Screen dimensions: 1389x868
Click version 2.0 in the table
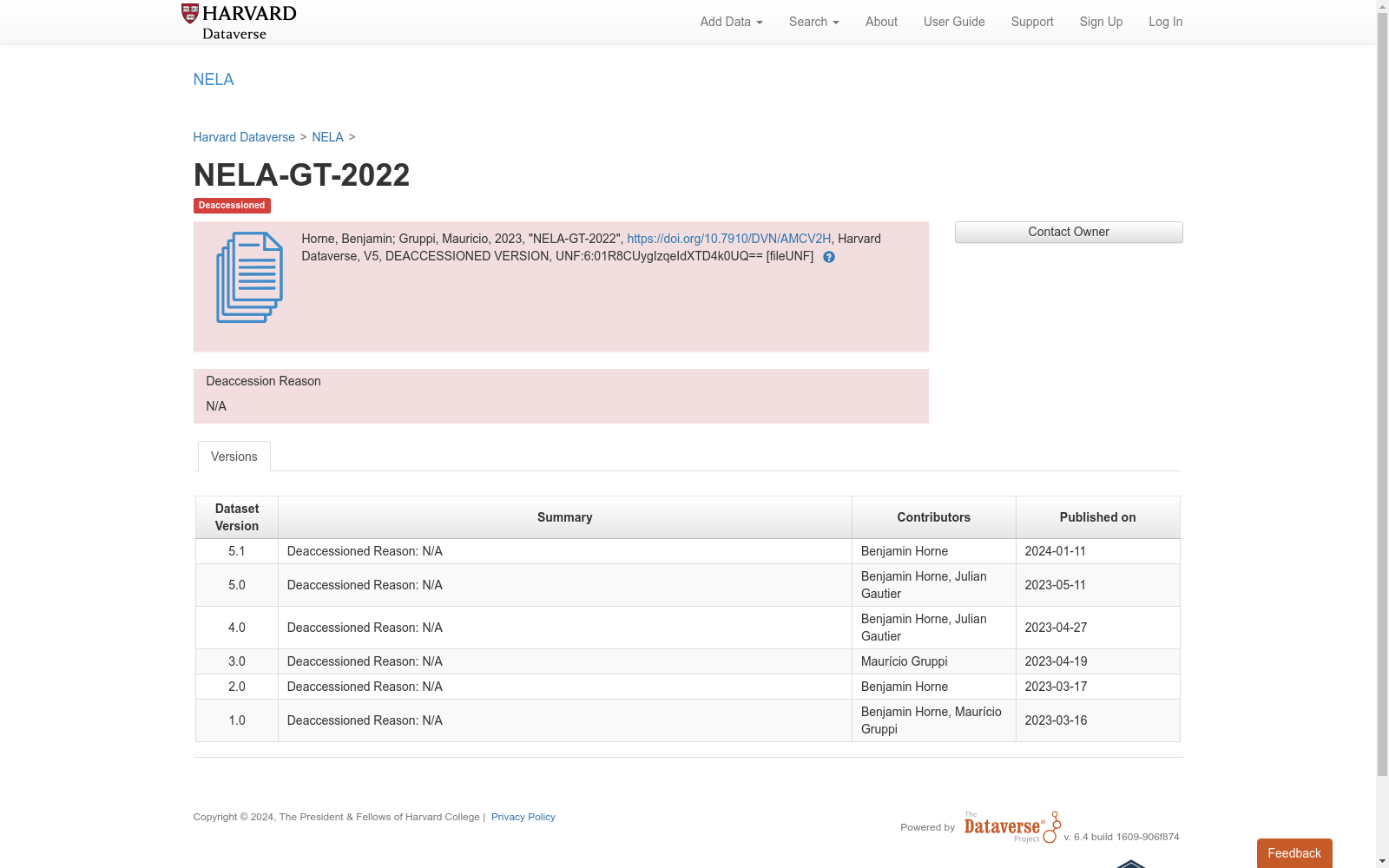(x=237, y=687)
